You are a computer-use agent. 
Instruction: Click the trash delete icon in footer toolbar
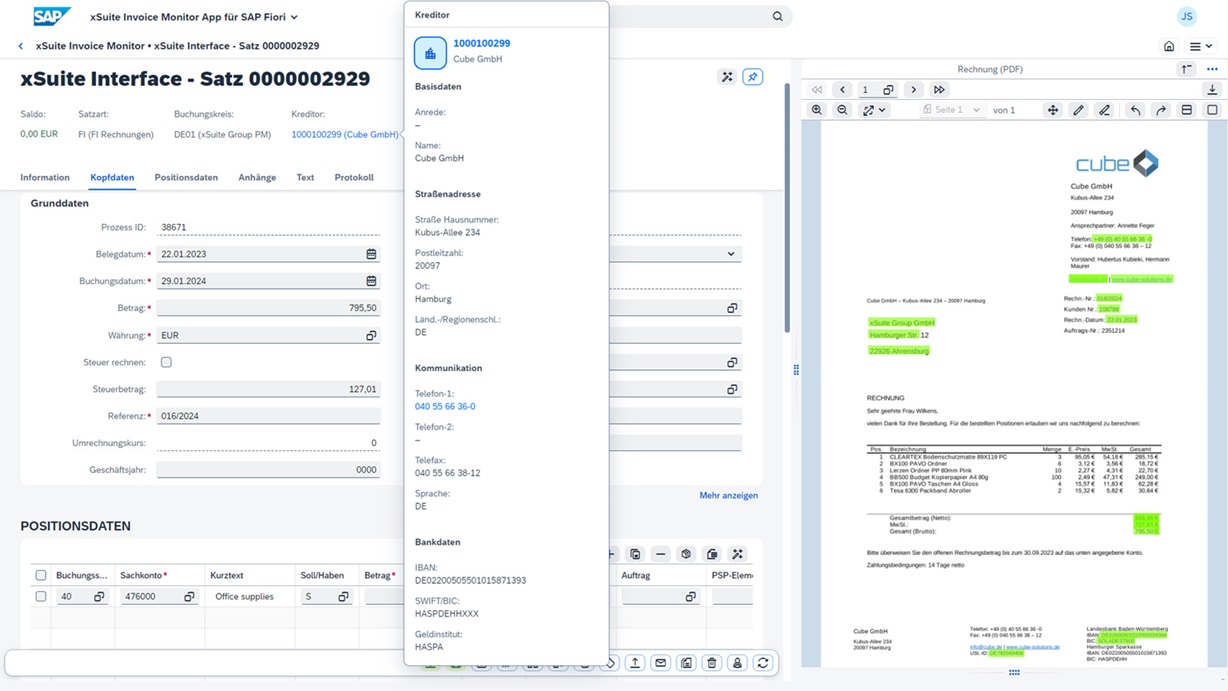click(x=712, y=663)
